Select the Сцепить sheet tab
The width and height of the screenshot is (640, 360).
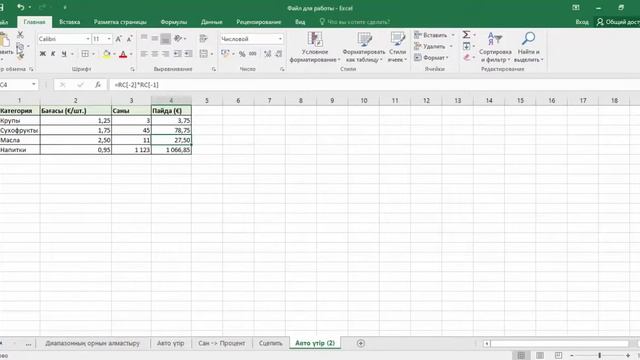point(271,343)
